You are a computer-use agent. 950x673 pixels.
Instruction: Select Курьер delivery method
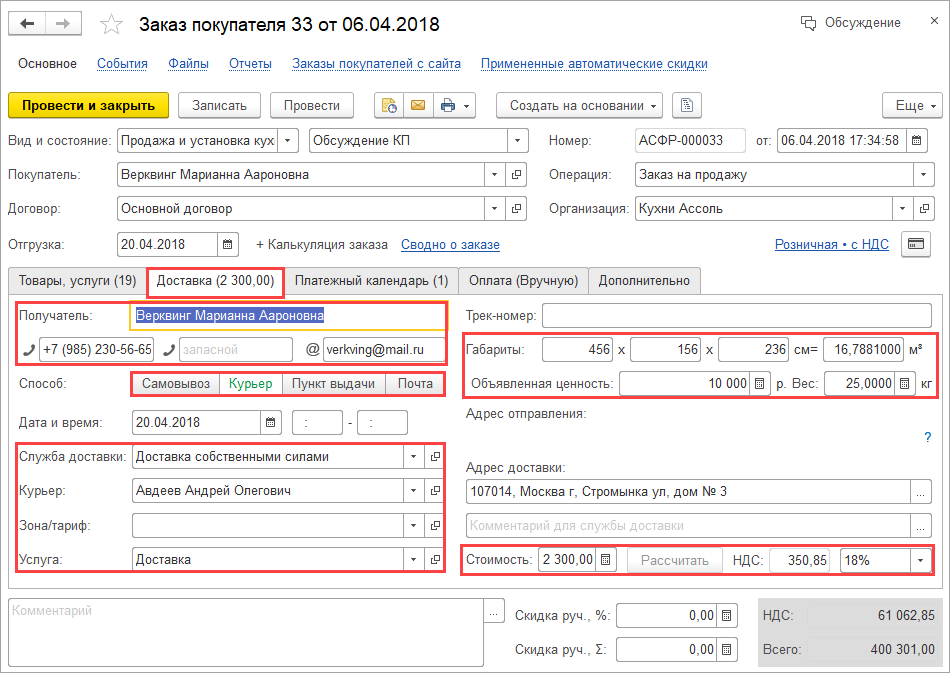coord(250,383)
